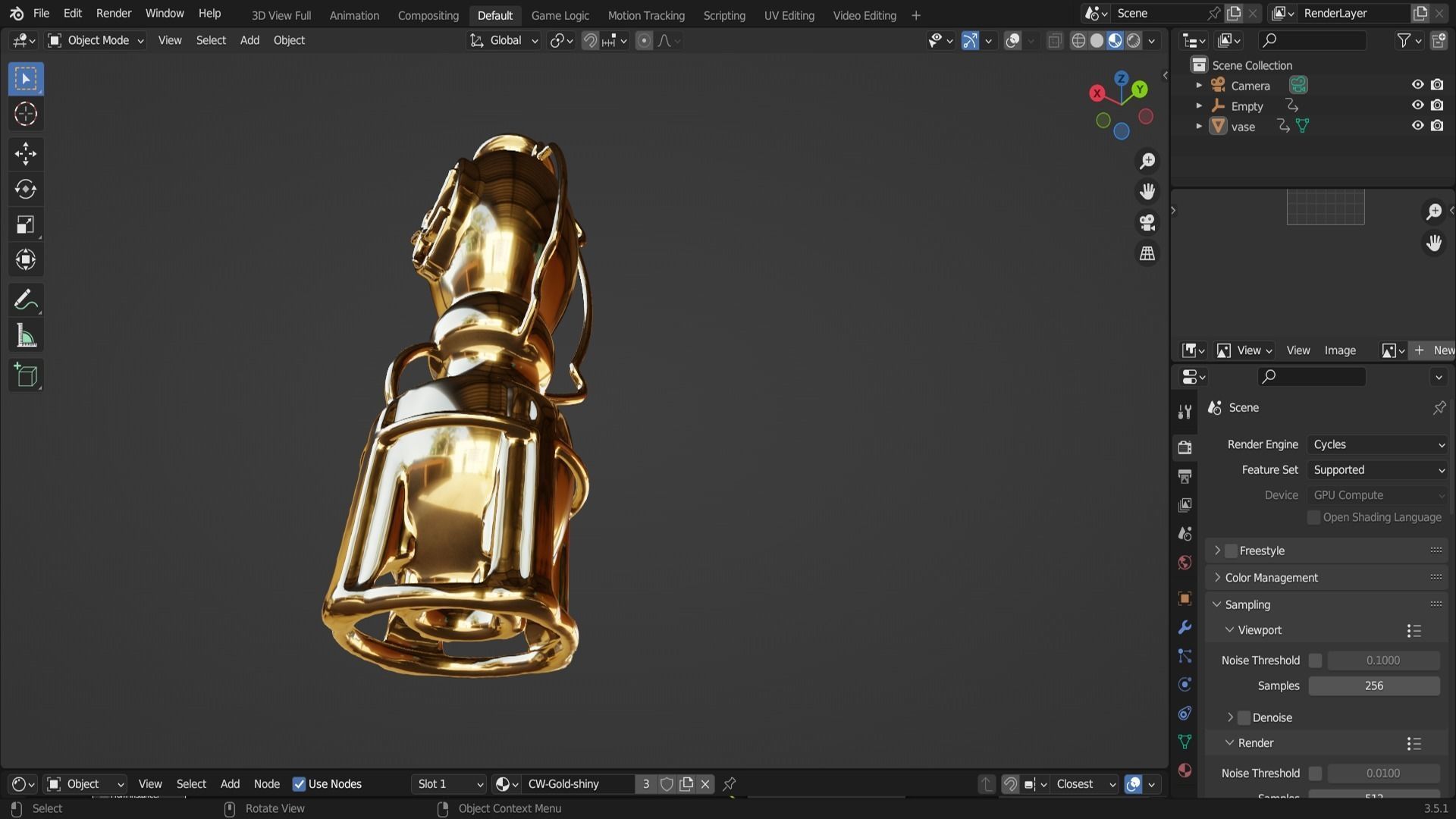Click the viewport zoom magnifier icon

click(1147, 161)
